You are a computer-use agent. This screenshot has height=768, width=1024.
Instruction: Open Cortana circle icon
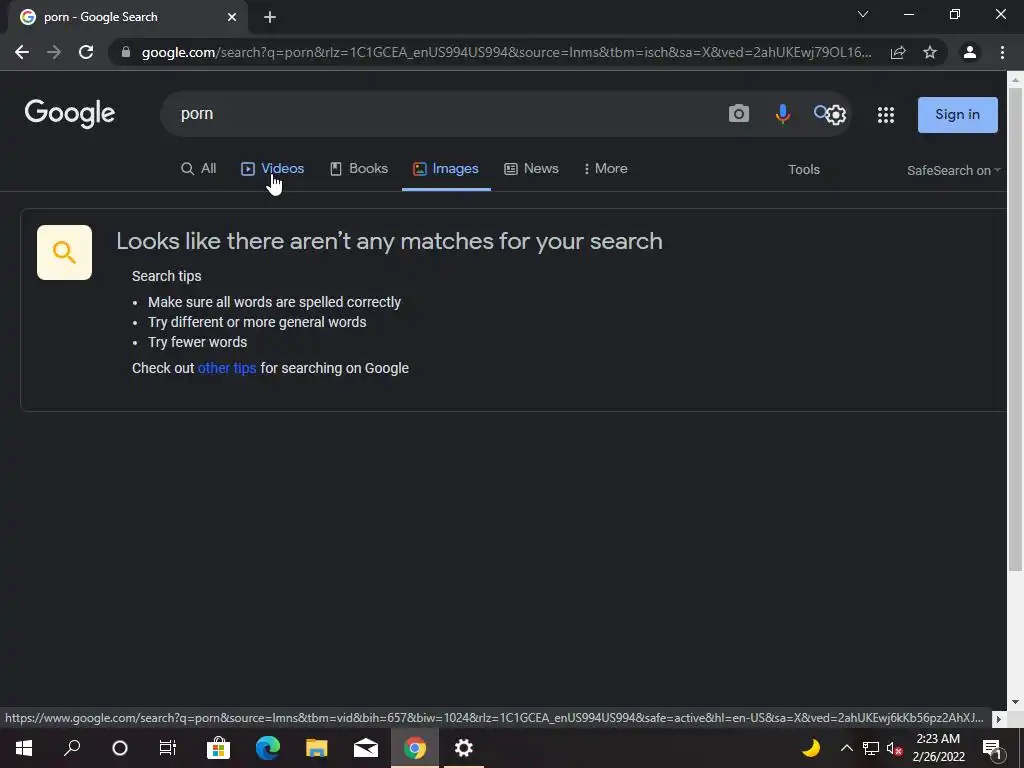coord(120,748)
